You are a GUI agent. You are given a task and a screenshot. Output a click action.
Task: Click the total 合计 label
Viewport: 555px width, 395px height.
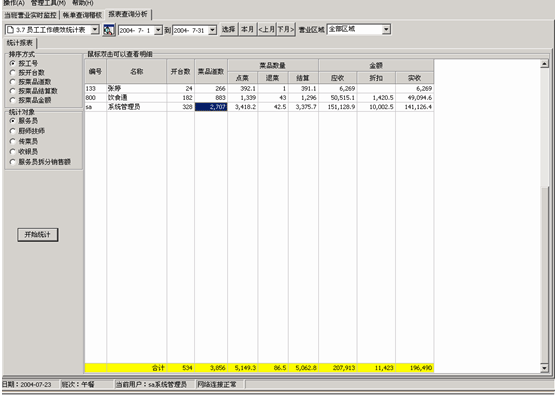click(158, 368)
